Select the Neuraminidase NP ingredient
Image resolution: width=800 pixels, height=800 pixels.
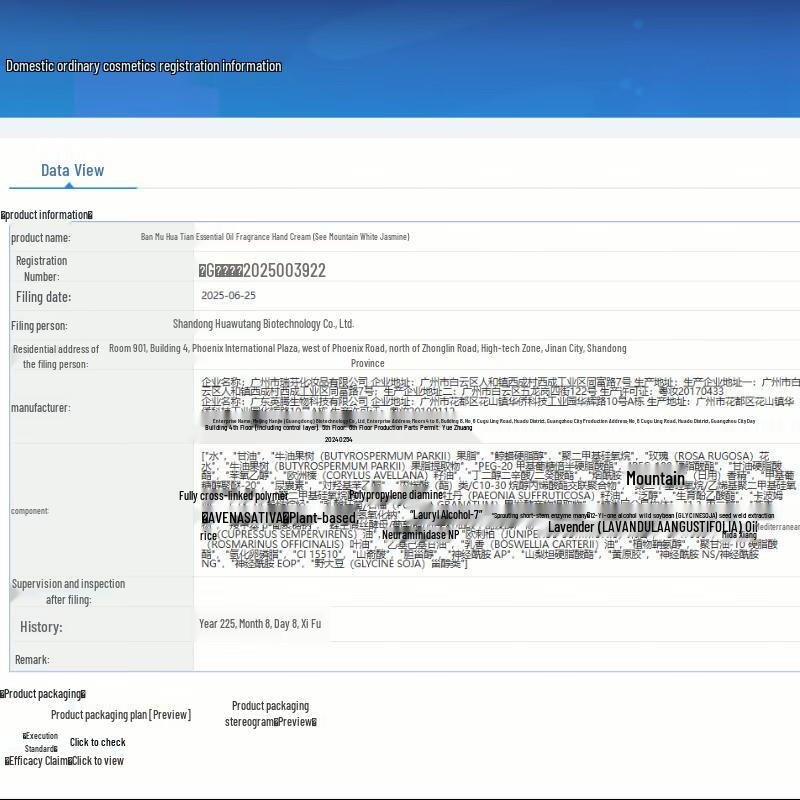pyautogui.click(x=420, y=535)
